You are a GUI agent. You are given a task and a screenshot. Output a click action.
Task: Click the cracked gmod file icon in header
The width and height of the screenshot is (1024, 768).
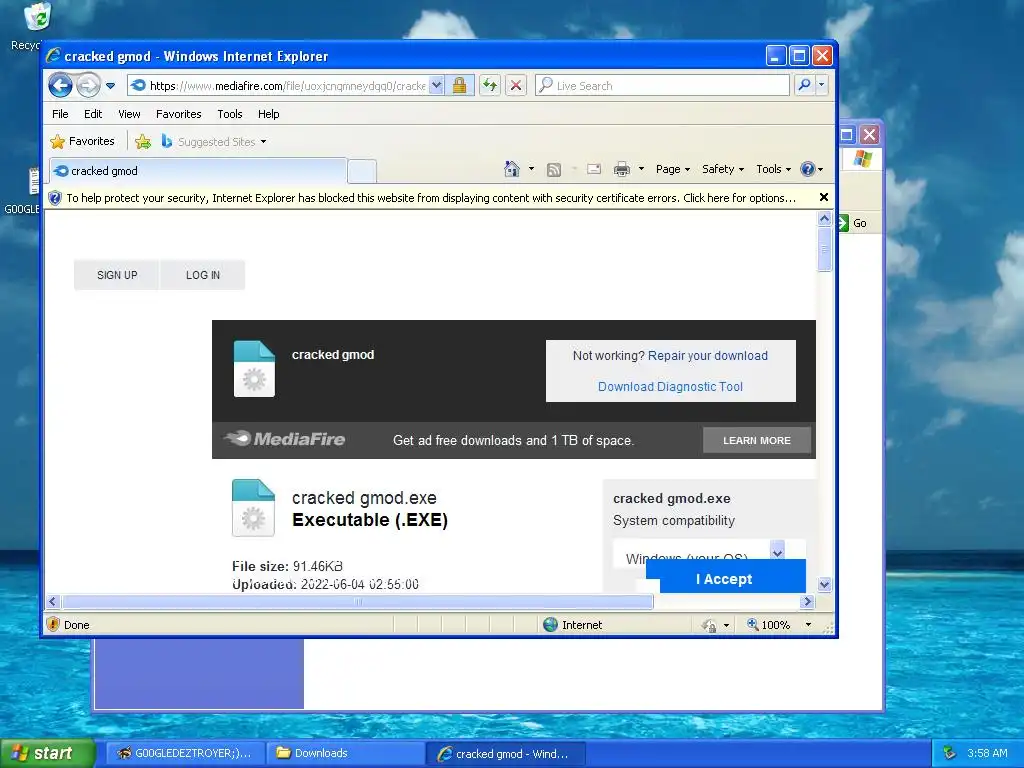click(255, 369)
